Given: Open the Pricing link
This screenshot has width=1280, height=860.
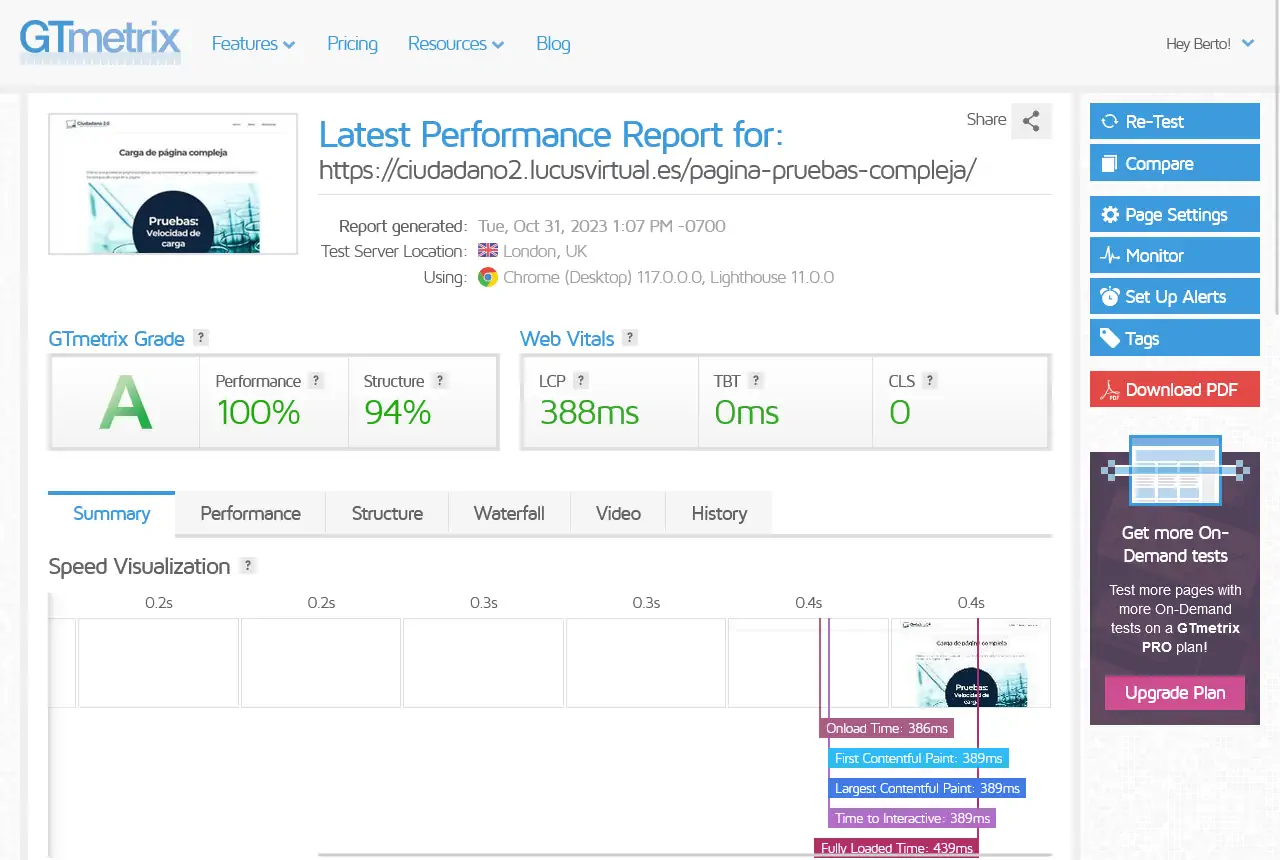Looking at the screenshot, I should pyautogui.click(x=352, y=44).
